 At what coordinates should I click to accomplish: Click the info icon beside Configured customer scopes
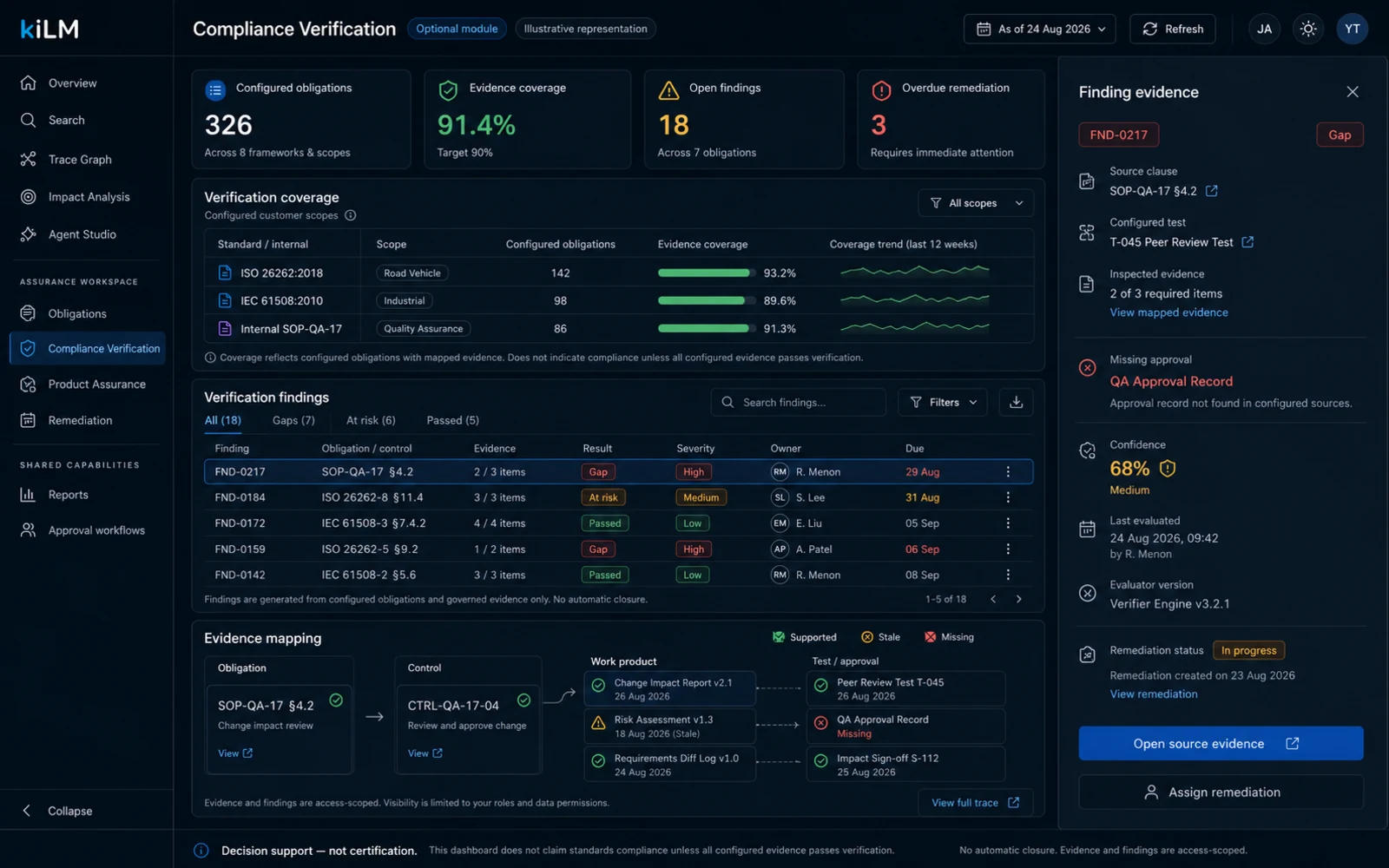point(351,215)
